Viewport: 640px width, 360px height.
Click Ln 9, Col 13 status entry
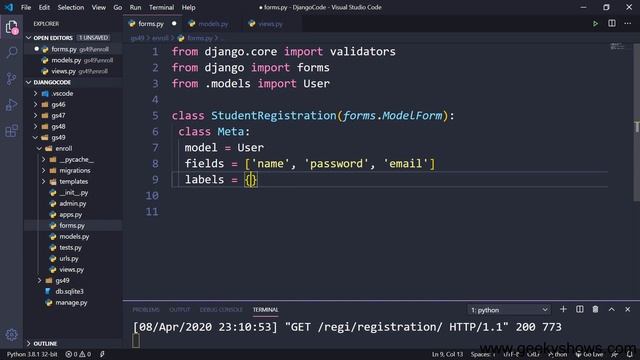pyautogui.click(x=447, y=354)
